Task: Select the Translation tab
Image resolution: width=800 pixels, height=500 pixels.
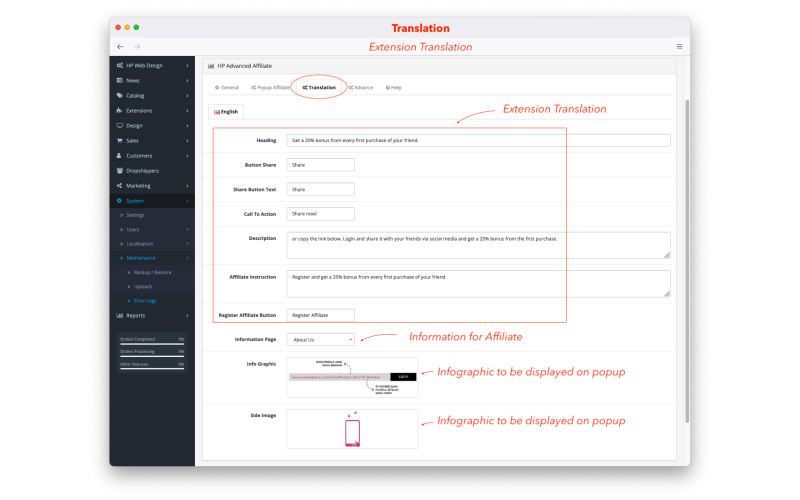Action: click(x=319, y=88)
